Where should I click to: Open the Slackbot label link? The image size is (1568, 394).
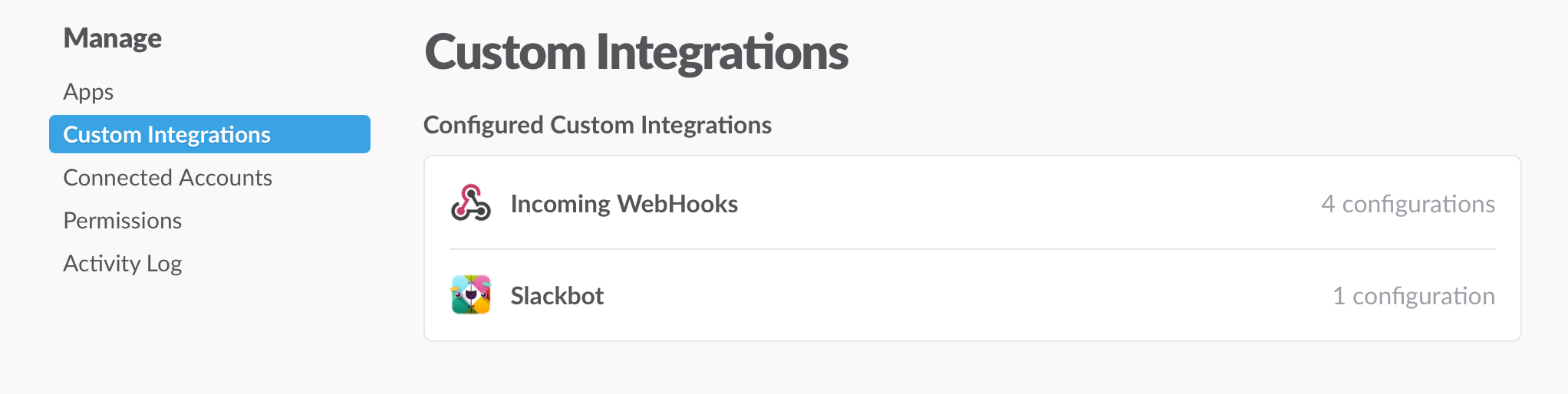coord(557,296)
